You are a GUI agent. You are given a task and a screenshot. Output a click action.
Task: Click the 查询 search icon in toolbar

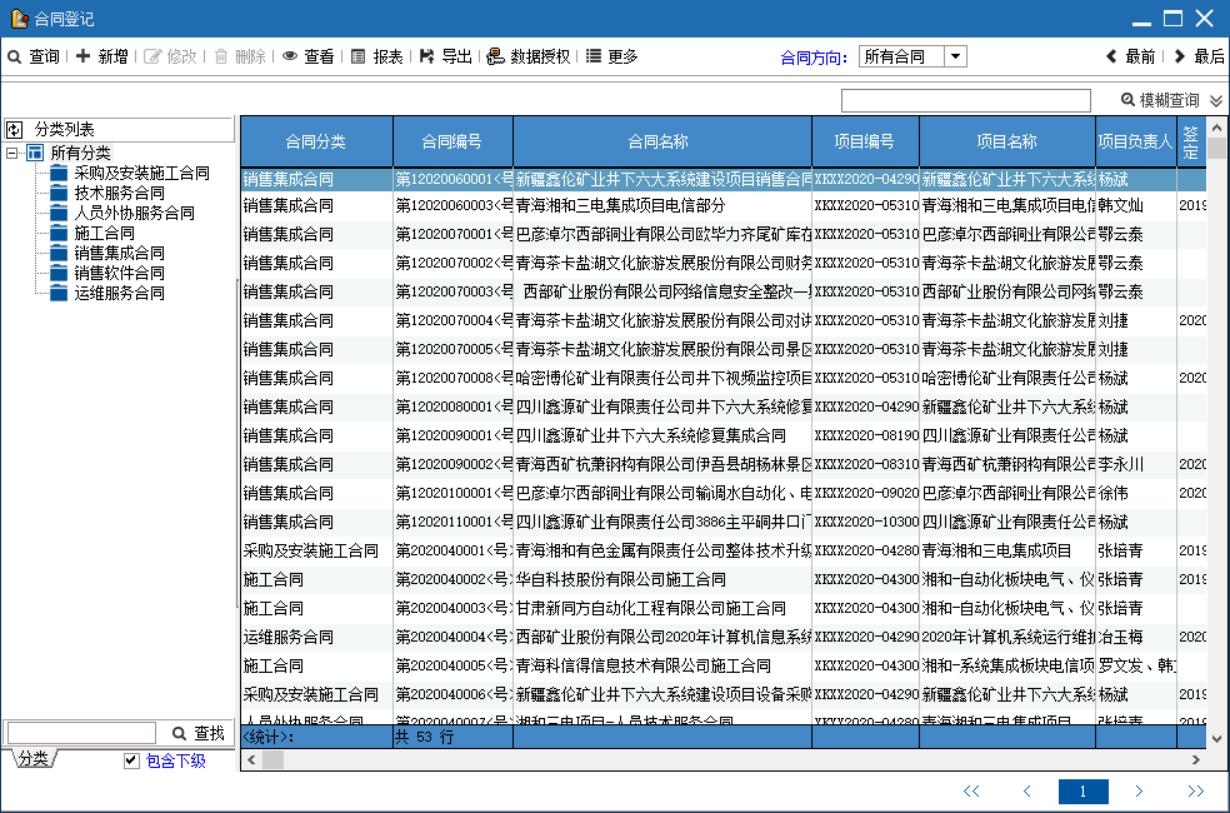(15, 57)
